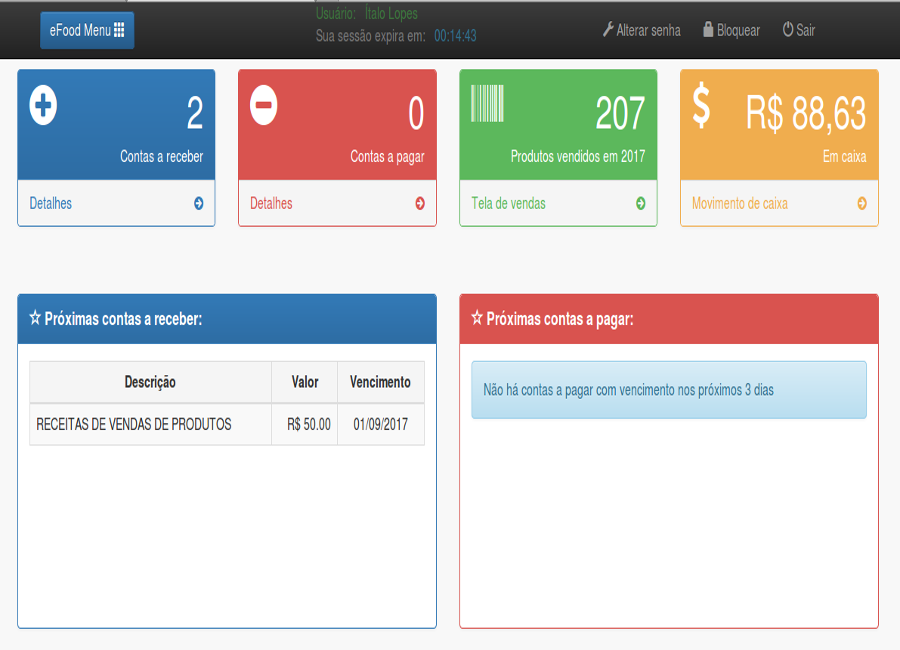The width and height of the screenshot is (900, 650).
Task: Open Movimento de caixa link
Action: coord(739,203)
